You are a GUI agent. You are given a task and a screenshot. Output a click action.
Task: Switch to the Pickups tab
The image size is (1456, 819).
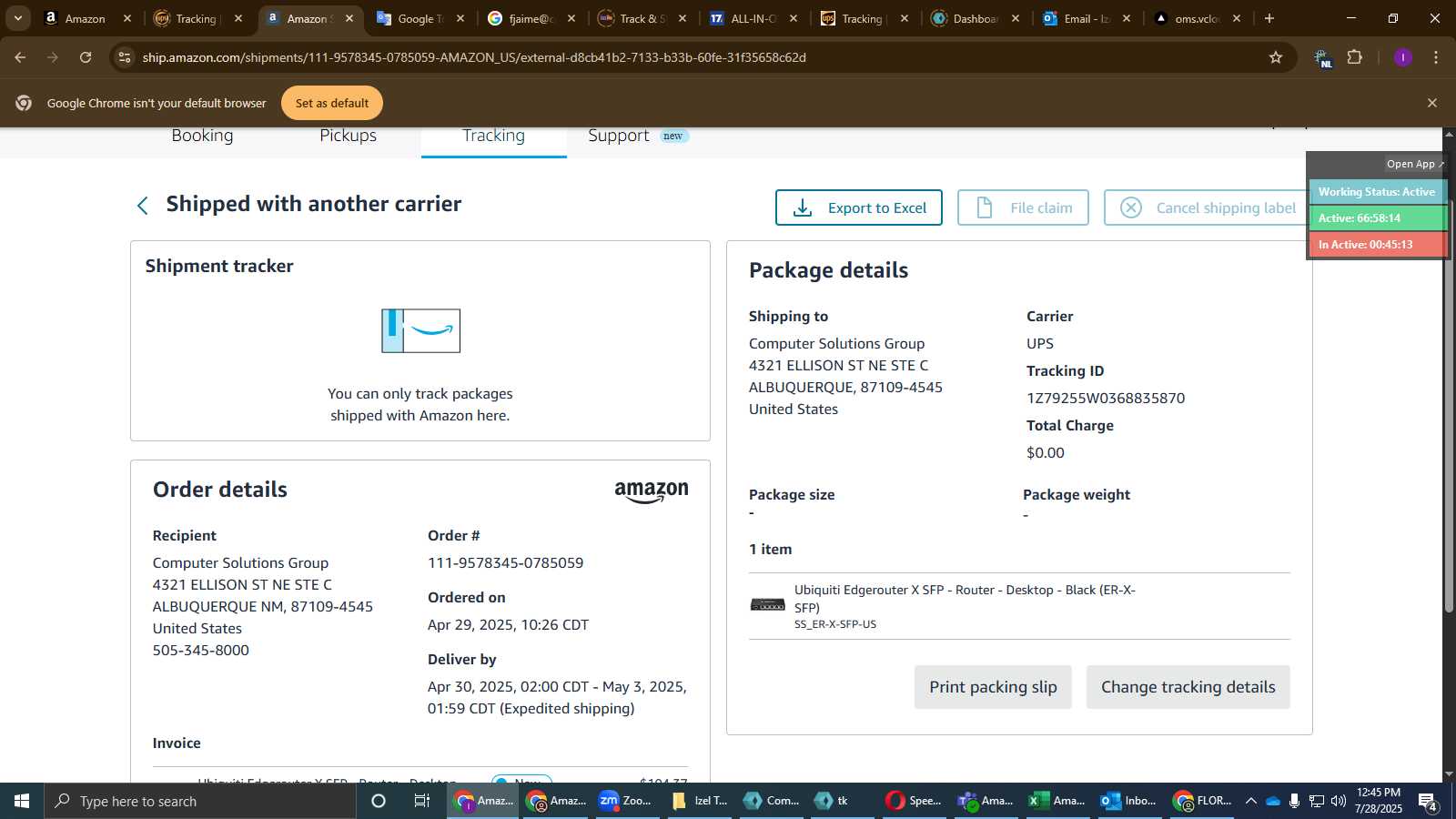348,136
